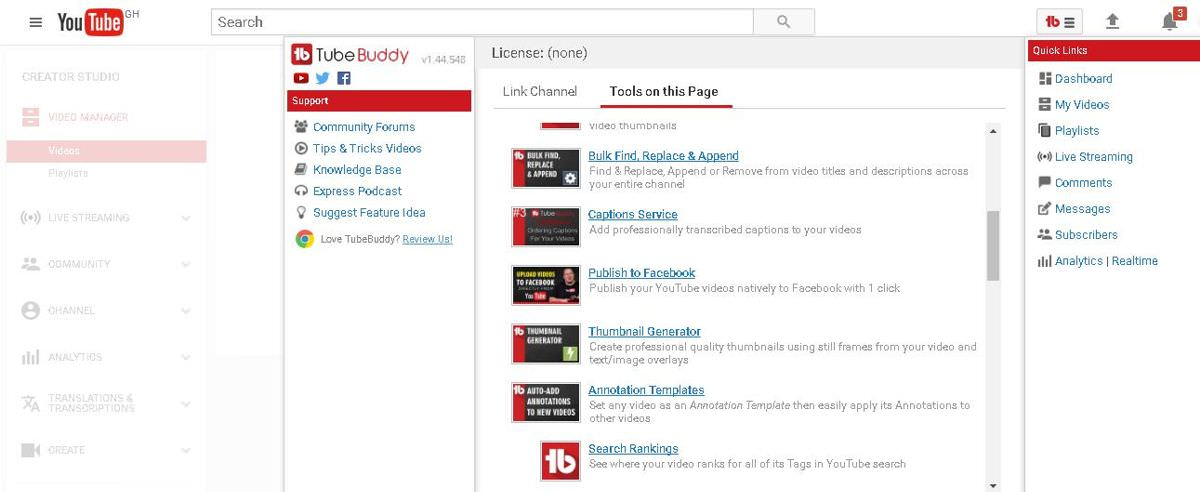Open TubeBuddy Twitter social icon
The height and width of the screenshot is (492, 1200).
point(322,78)
